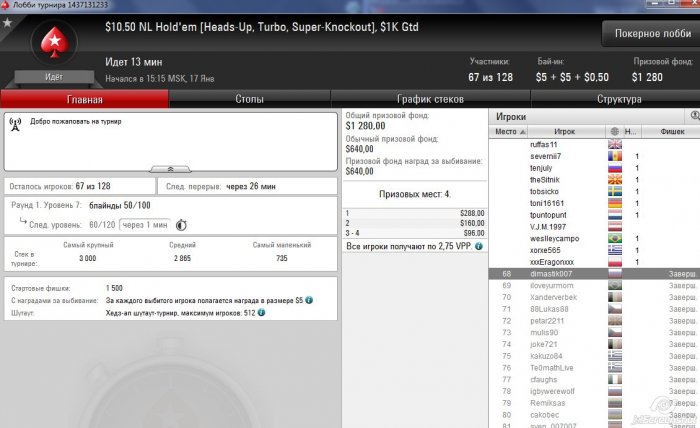This screenshot has width=700, height=428.
Task: Select the player kakuzo84 in the list
Action: [594, 356]
